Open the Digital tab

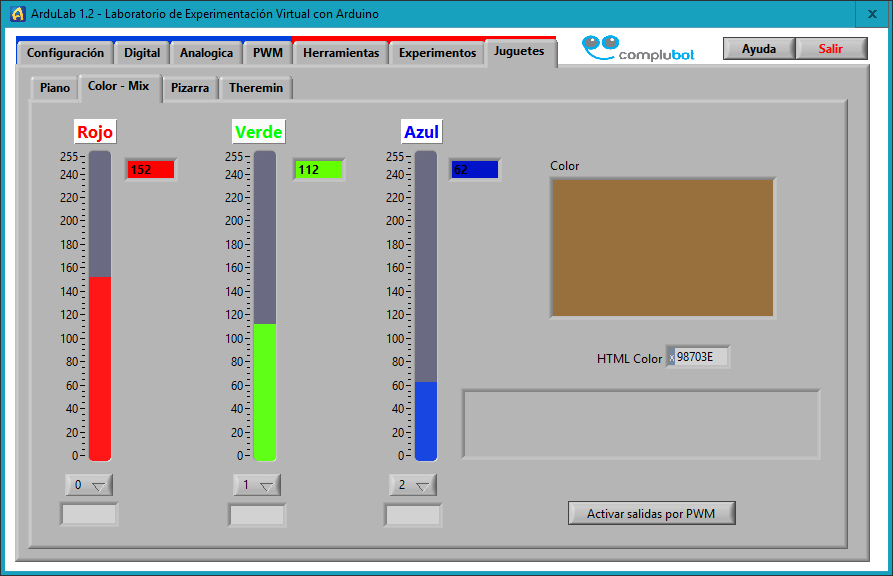[x=142, y=53]
